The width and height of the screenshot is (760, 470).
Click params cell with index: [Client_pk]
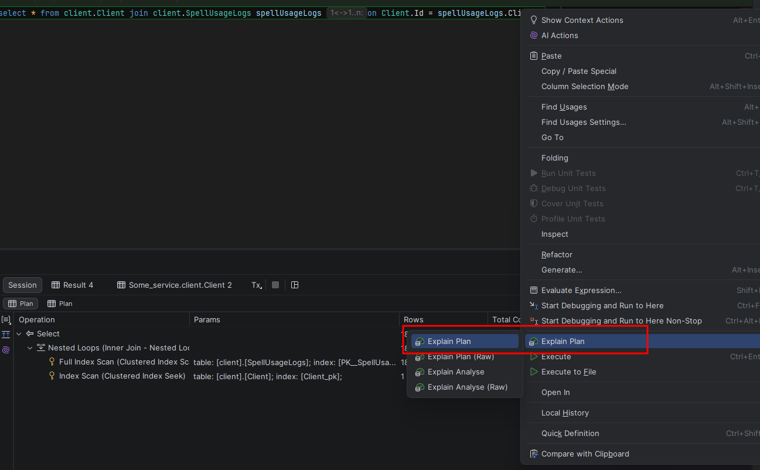click(x=268, y=376)
